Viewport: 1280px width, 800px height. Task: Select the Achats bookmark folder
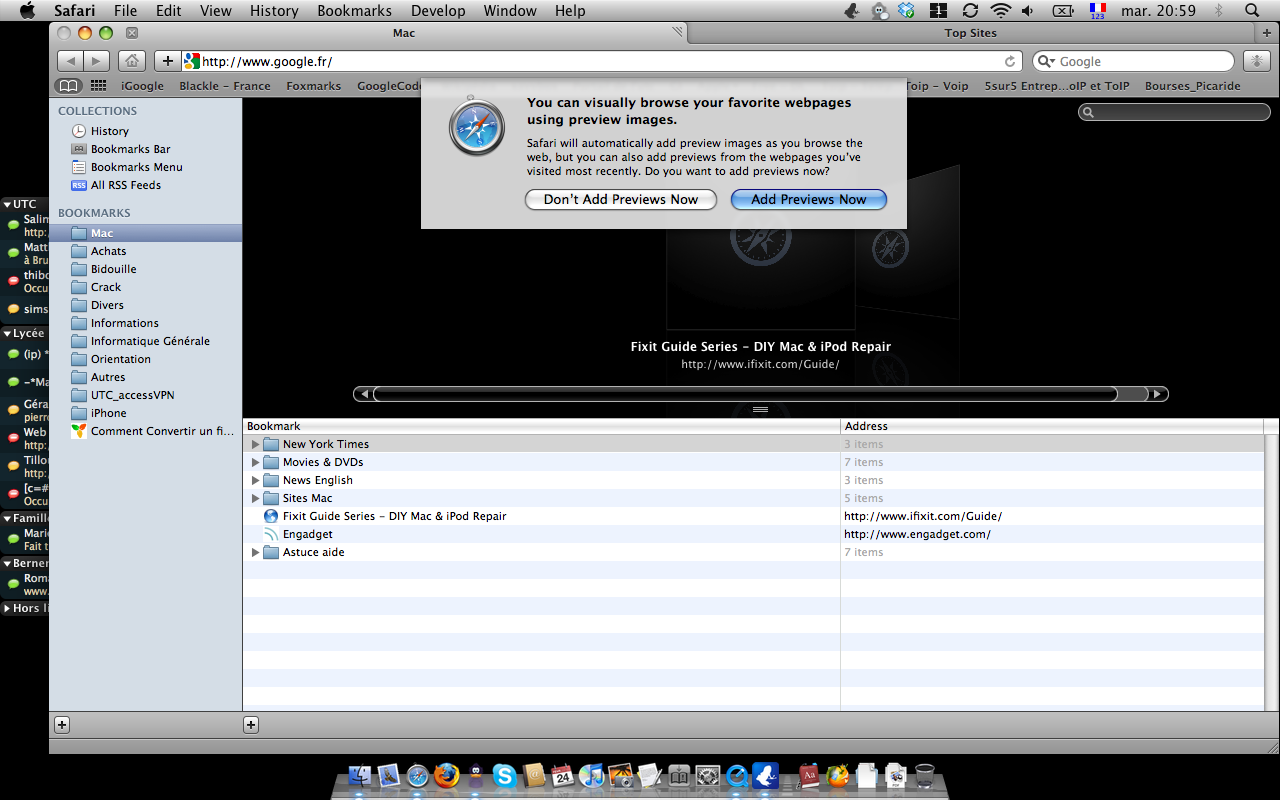[146, 251]
